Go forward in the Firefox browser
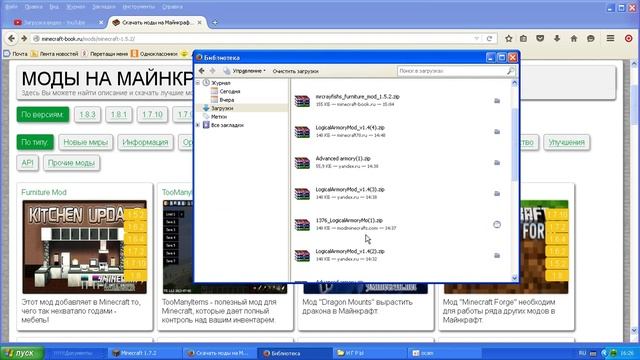This screenshot has width=640, height=360. [24, 38]
